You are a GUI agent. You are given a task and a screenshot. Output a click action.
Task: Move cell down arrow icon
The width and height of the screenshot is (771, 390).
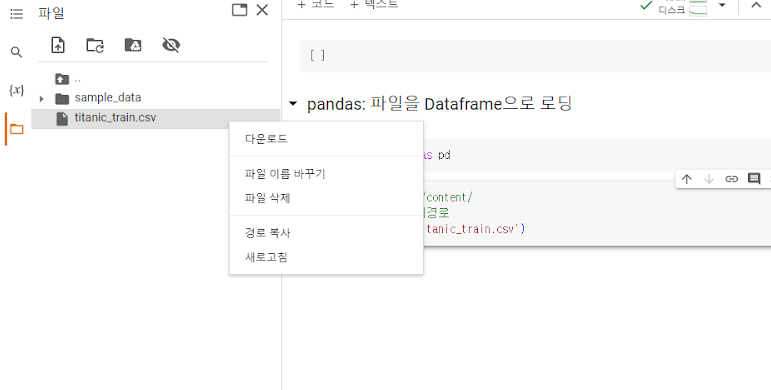click(x=709, y=179)
